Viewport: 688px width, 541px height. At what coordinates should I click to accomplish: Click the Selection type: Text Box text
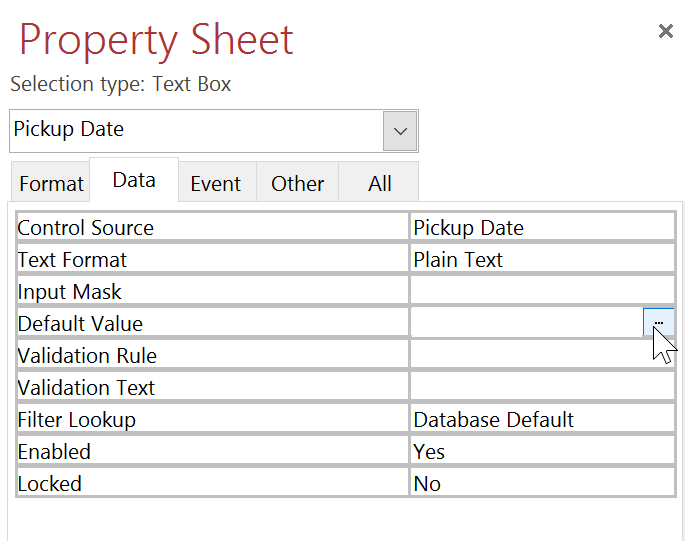click(121, 83)
